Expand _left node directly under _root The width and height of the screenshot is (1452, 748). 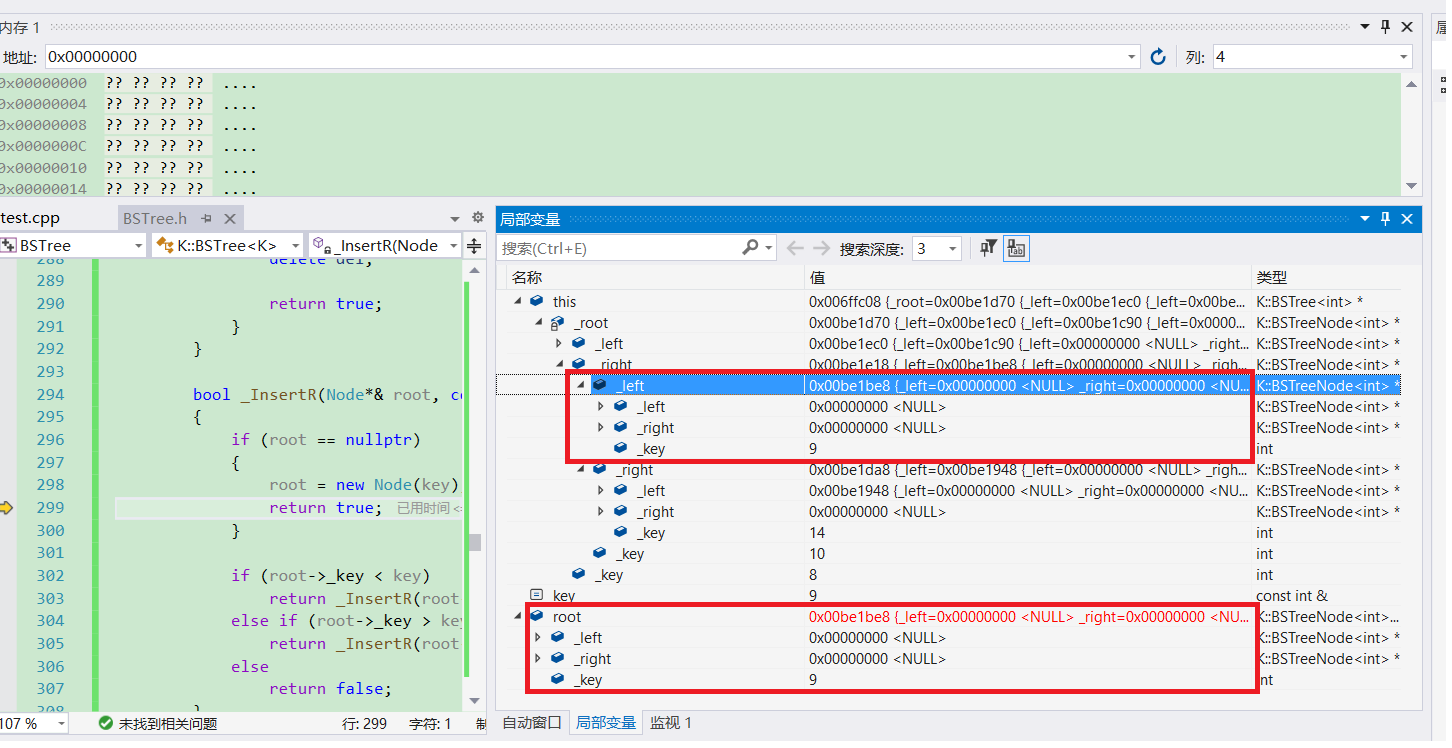click(558, 343)
